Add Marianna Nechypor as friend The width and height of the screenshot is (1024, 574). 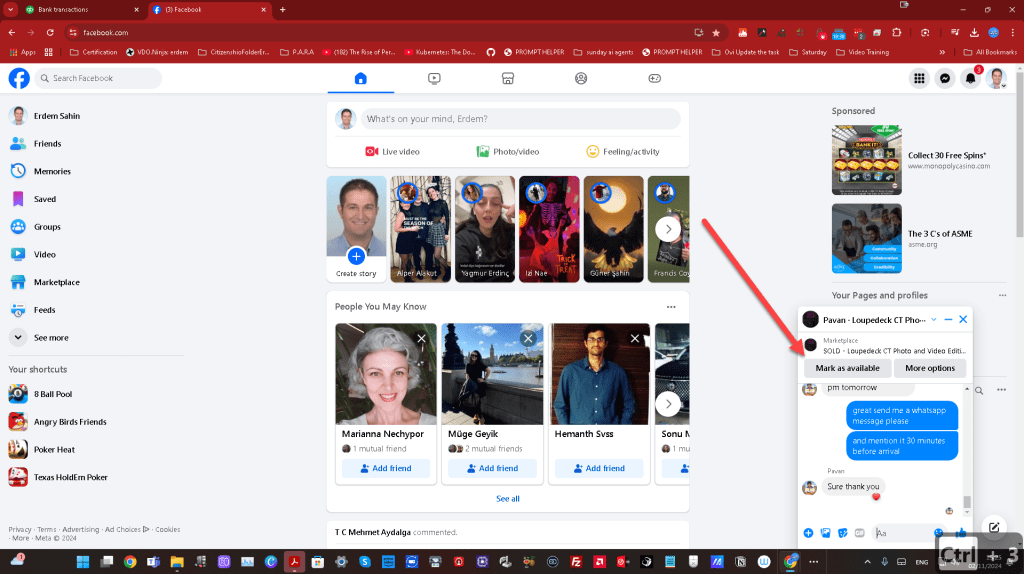[x=386, y=468]
